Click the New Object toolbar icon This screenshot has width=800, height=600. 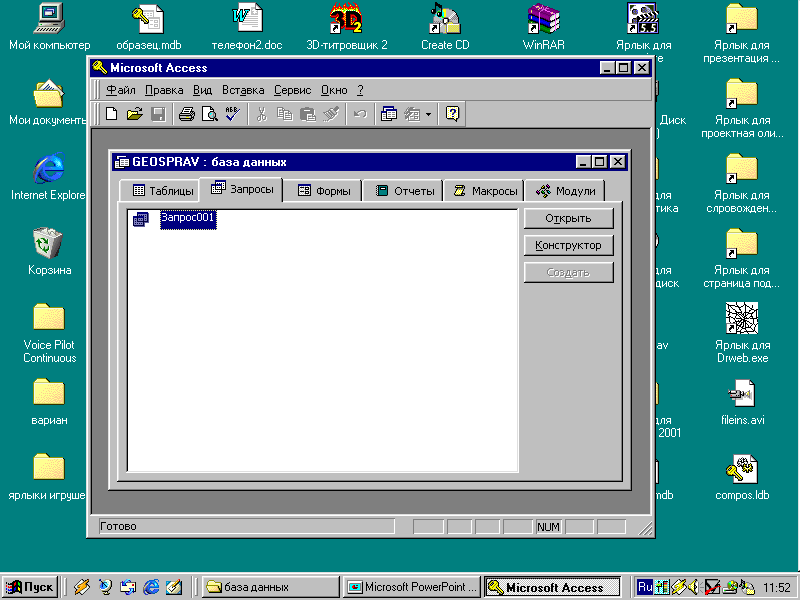point(412,114)
